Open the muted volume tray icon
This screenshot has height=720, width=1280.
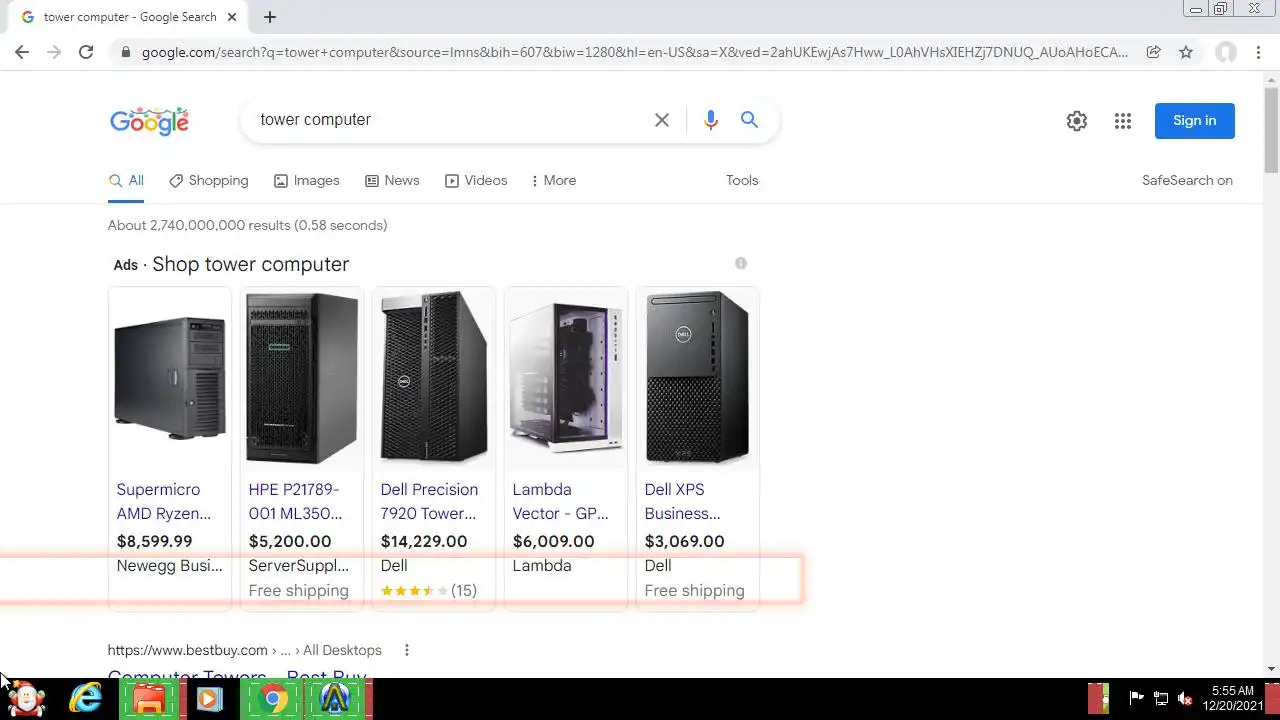(1185, 699)
